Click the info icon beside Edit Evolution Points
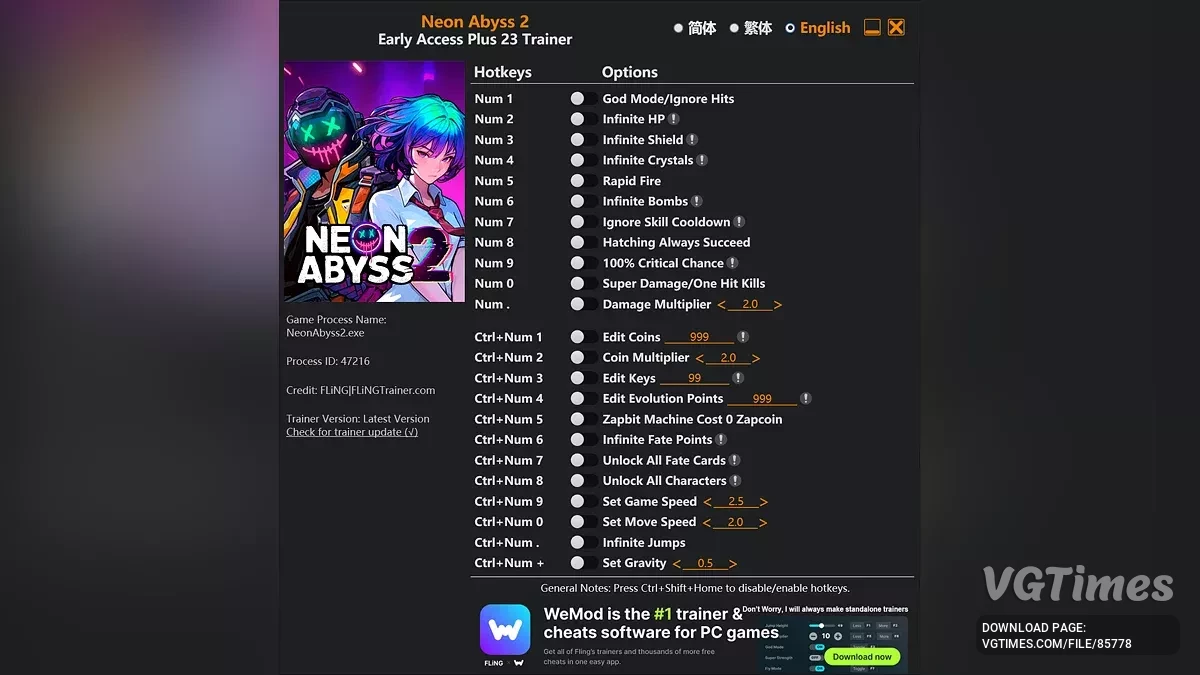This screenshot has height=675, width=1200. (x=805, y=398)
